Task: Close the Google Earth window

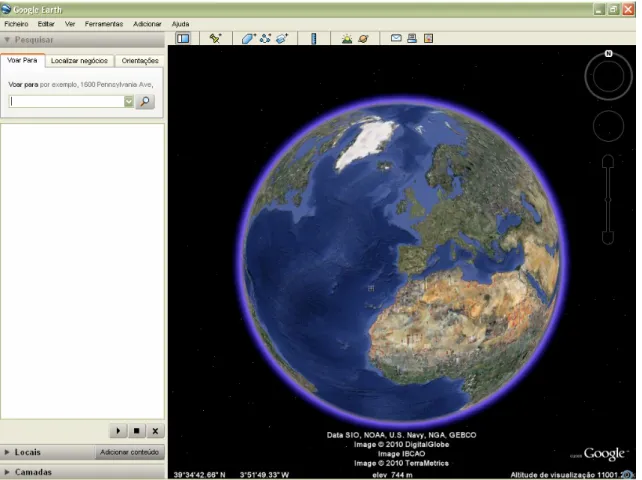Action: 628,9
